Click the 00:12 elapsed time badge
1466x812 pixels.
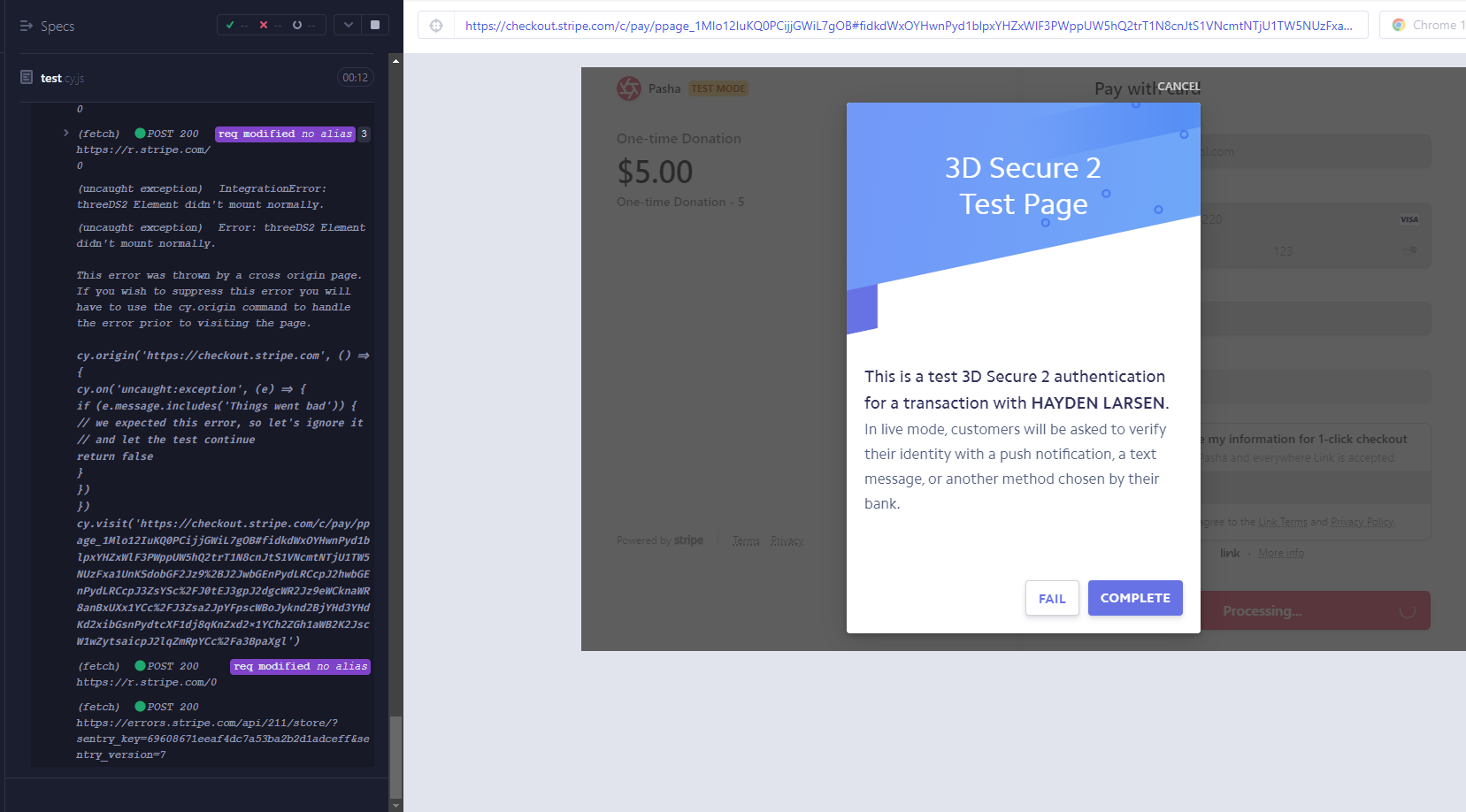356,78
